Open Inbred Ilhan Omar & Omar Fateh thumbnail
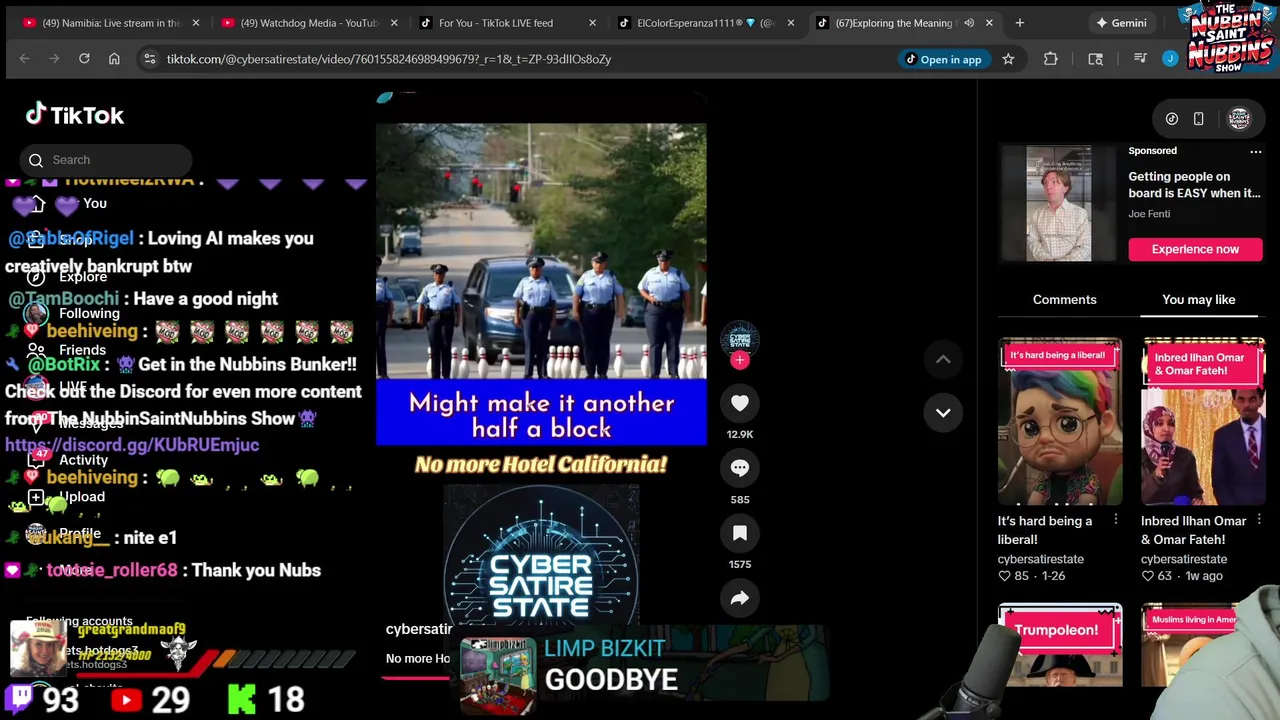 click(x=1203, y=421)
